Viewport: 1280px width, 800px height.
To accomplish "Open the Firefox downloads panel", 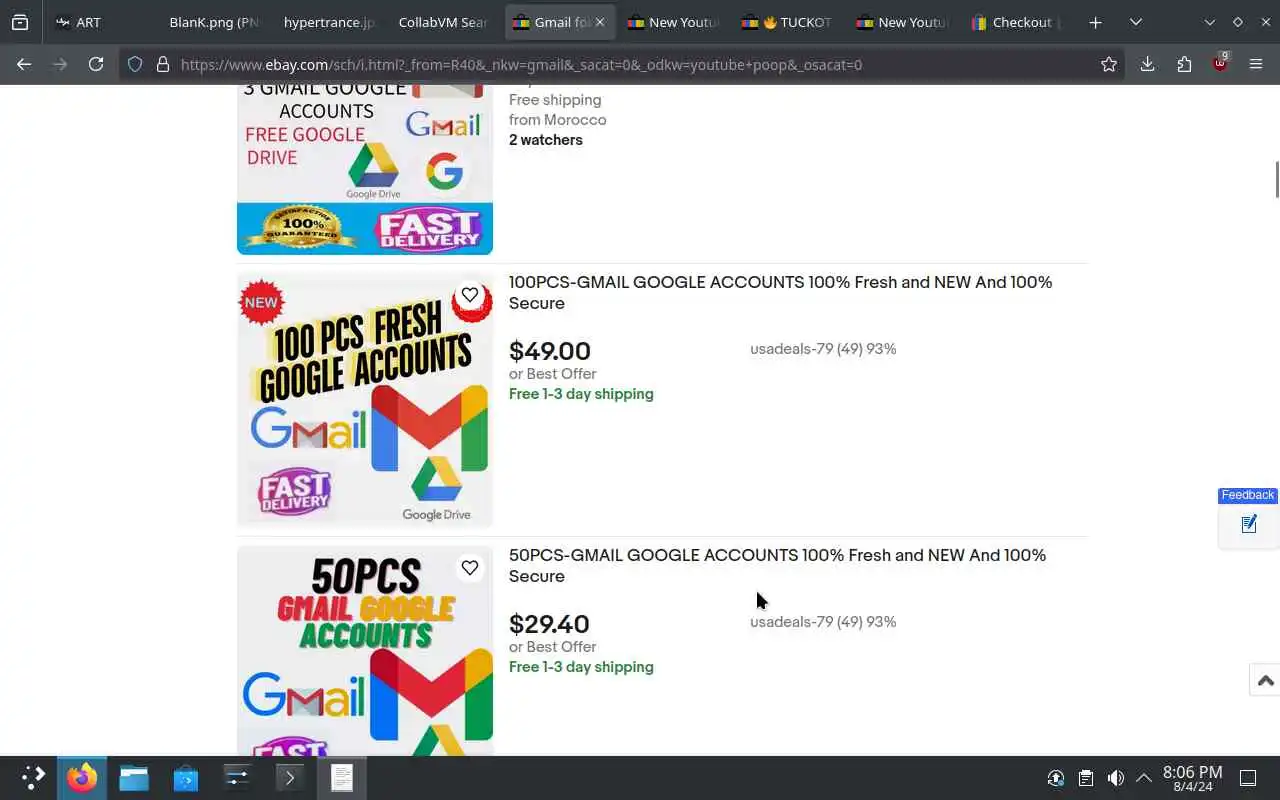I will point(1147,64).
